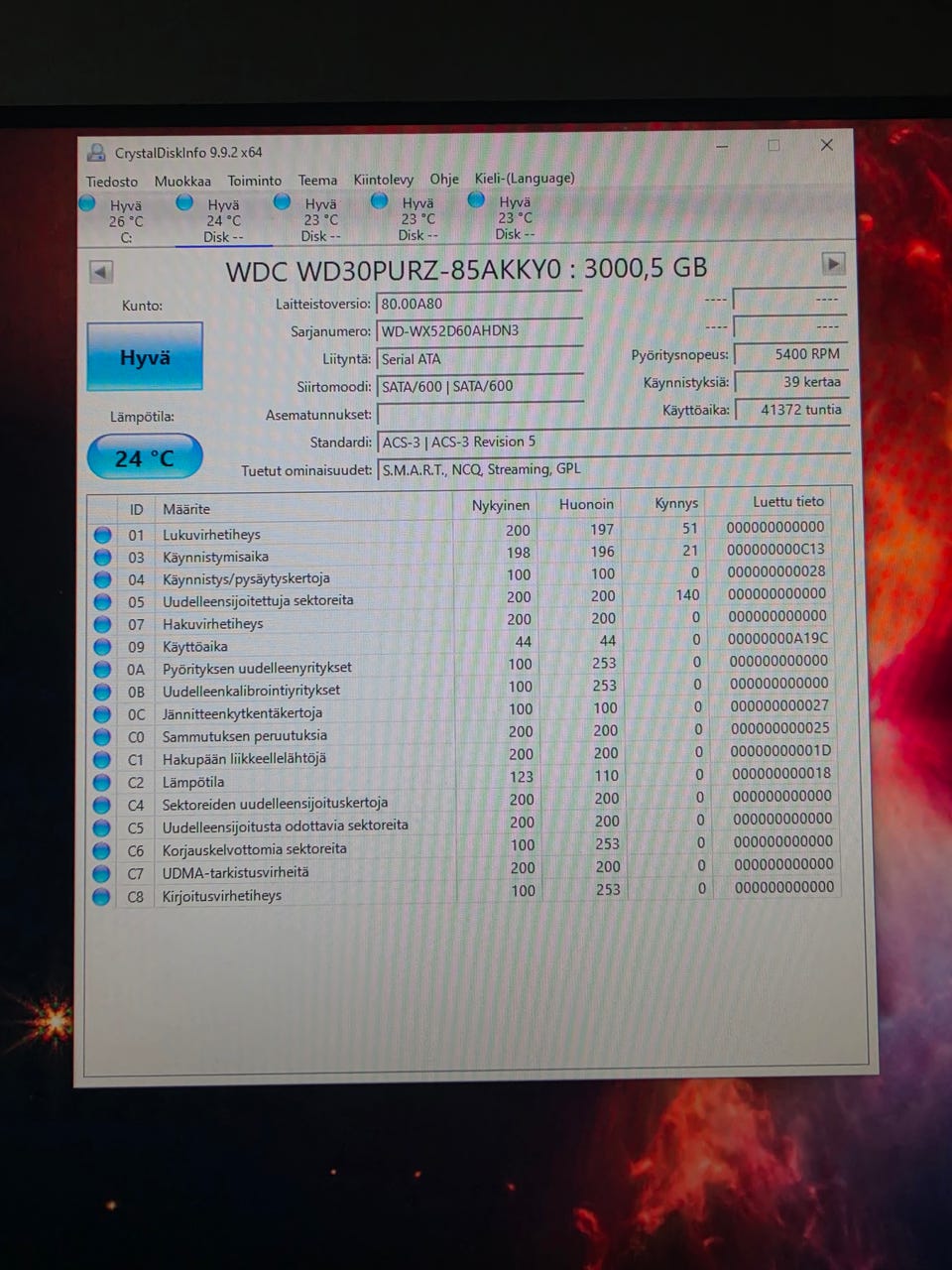Select raw value 00000000001D

tap(781, 750)
